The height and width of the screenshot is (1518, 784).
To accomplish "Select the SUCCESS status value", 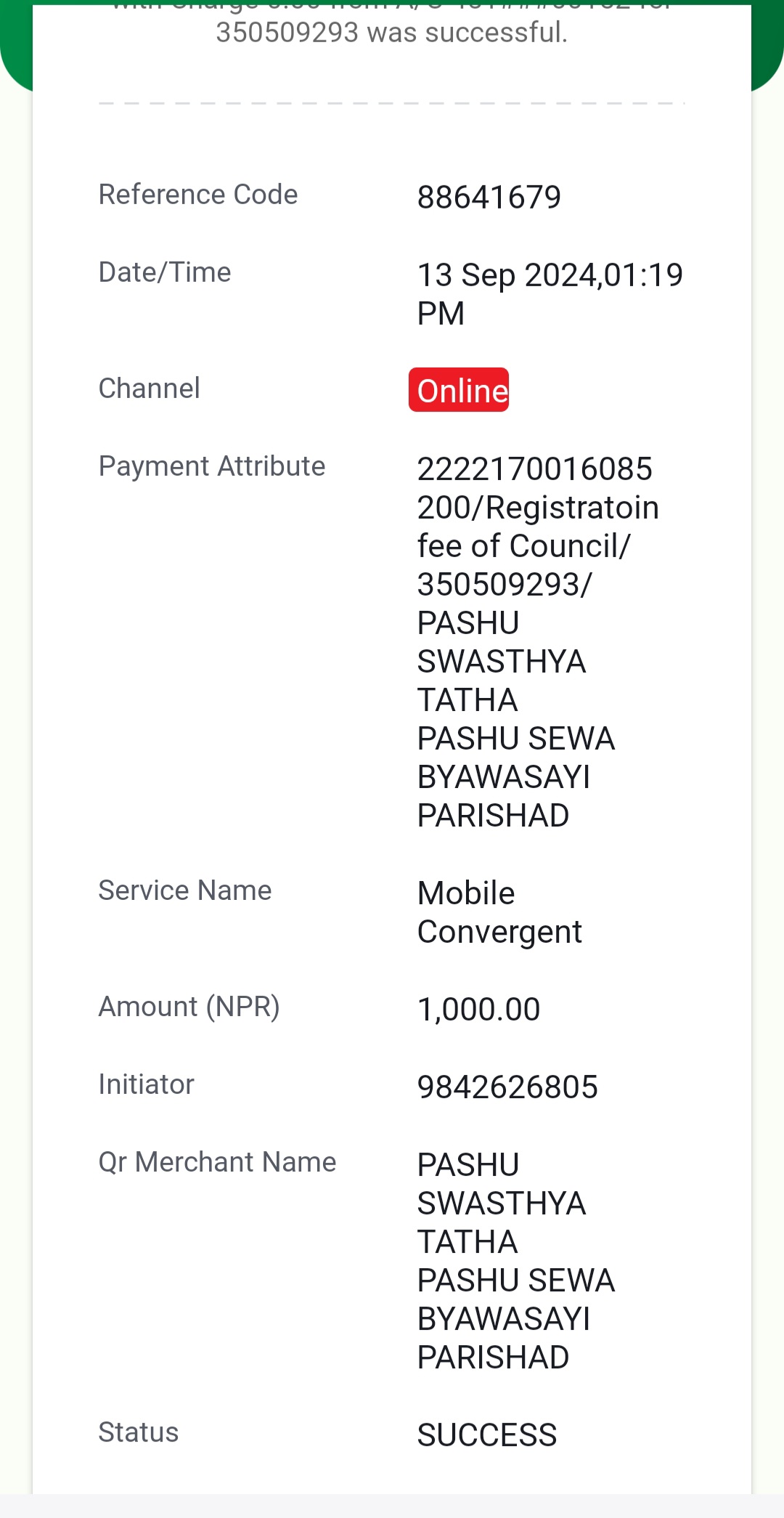I will click(487, 1434).
